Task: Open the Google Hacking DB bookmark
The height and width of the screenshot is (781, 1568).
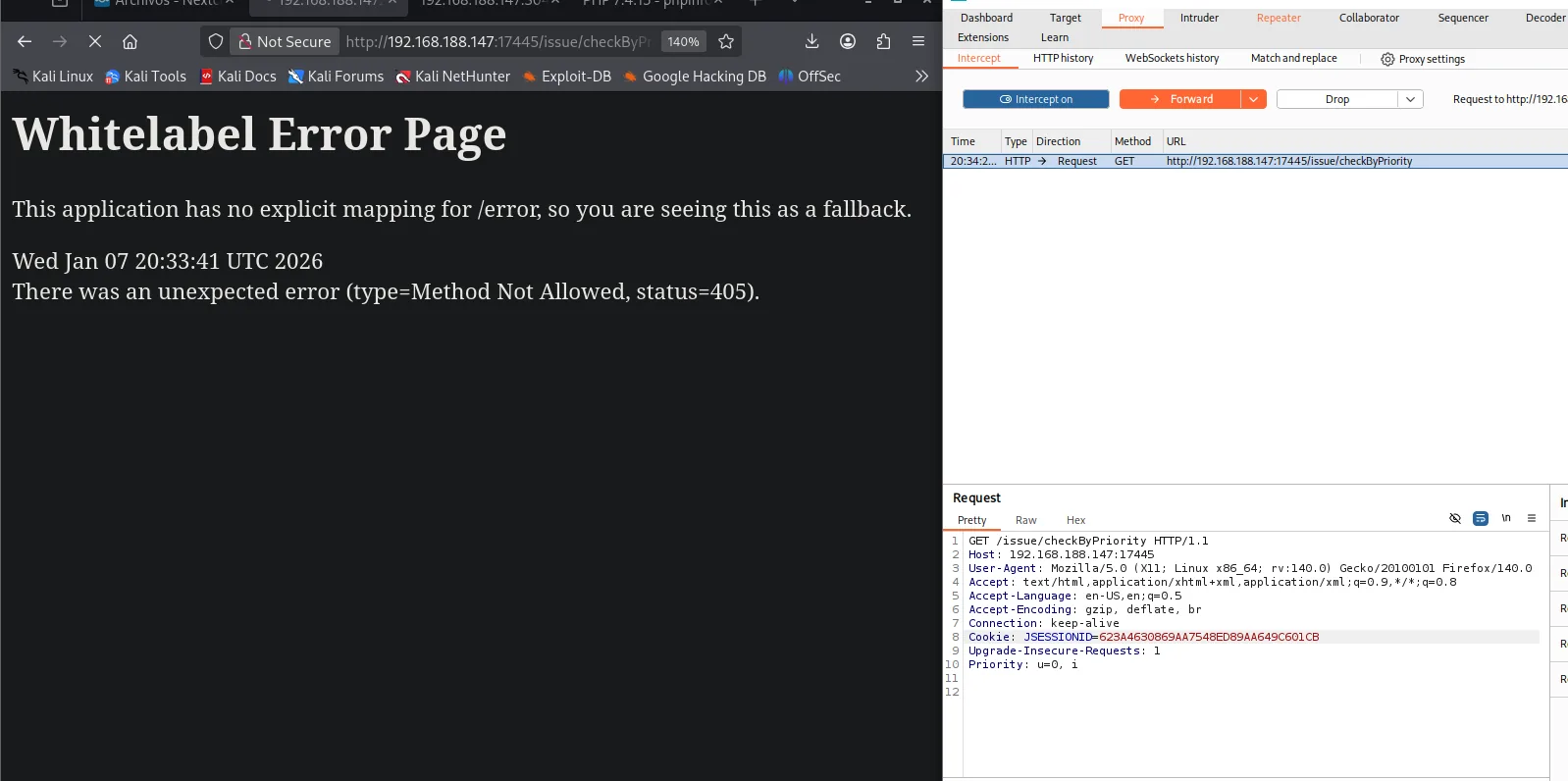Action: pos(695,76)
